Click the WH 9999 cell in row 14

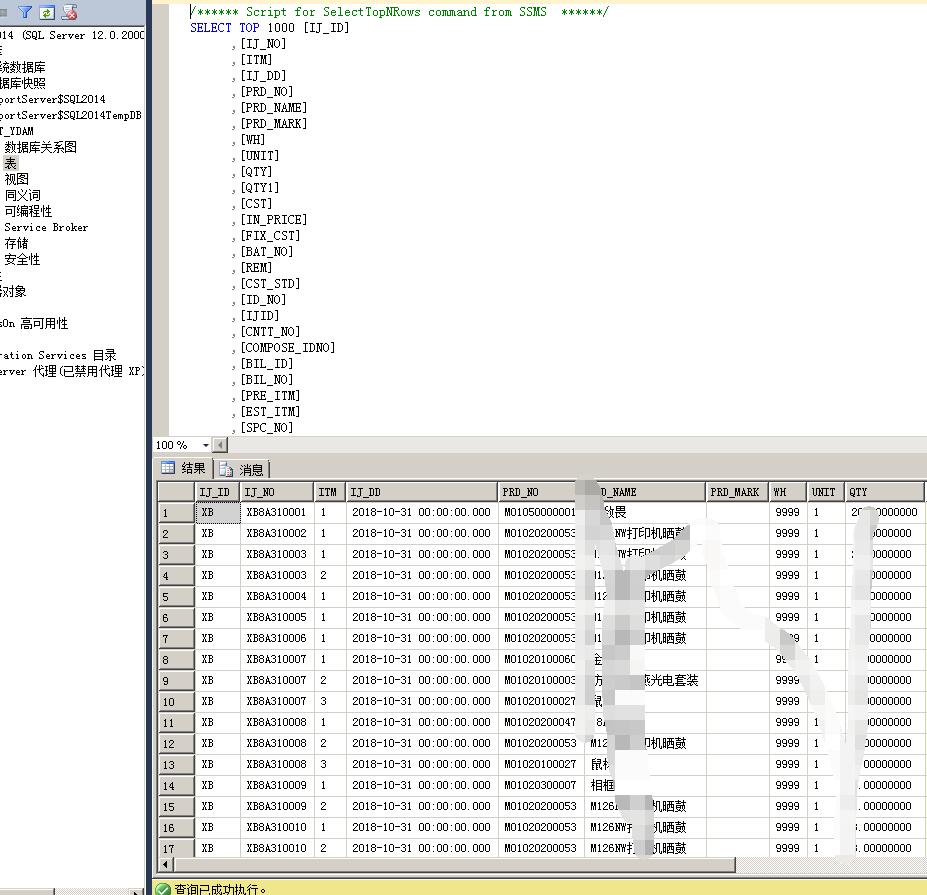coord(787,786)
